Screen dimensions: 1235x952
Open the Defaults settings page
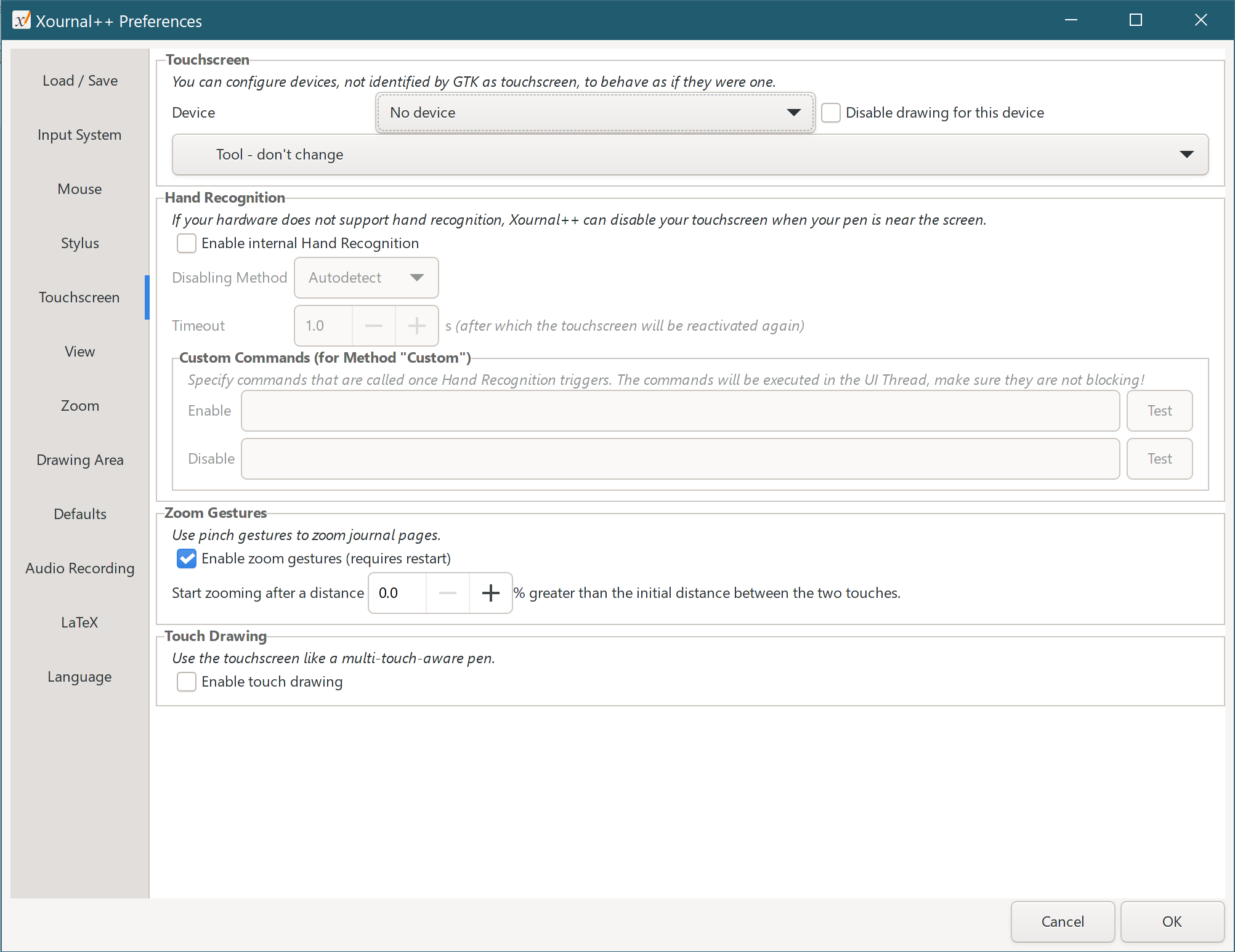[79, 514]
